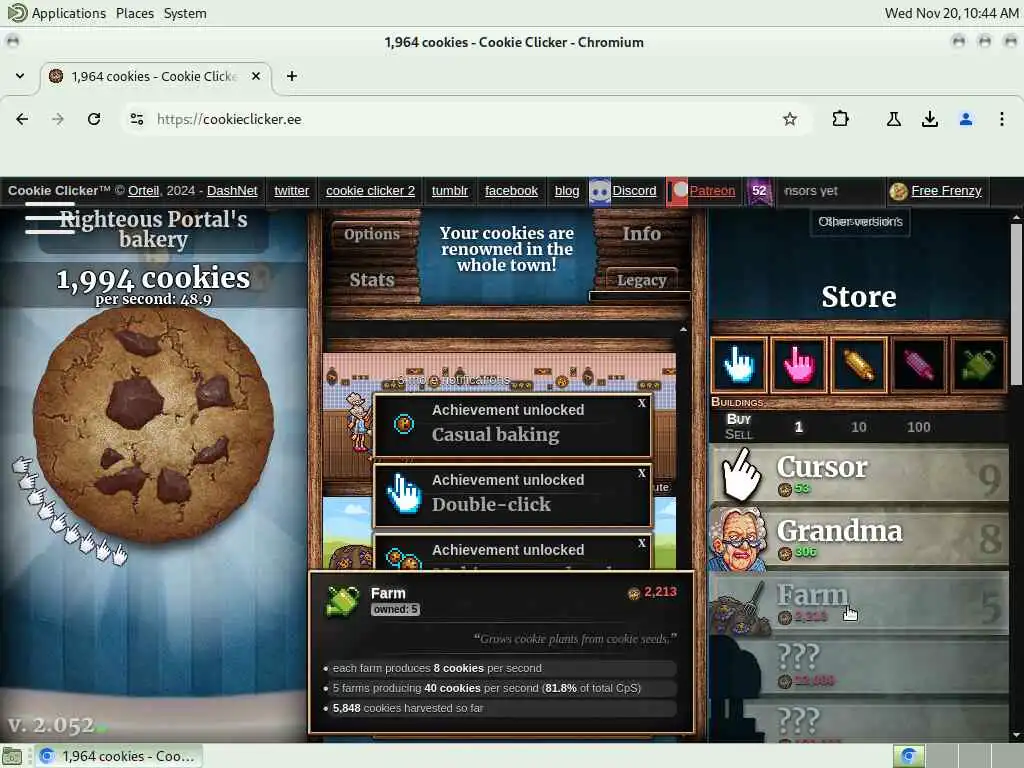The image size is (1024, 768).
Task: Open the Discord link
Action: coord(633,191)
